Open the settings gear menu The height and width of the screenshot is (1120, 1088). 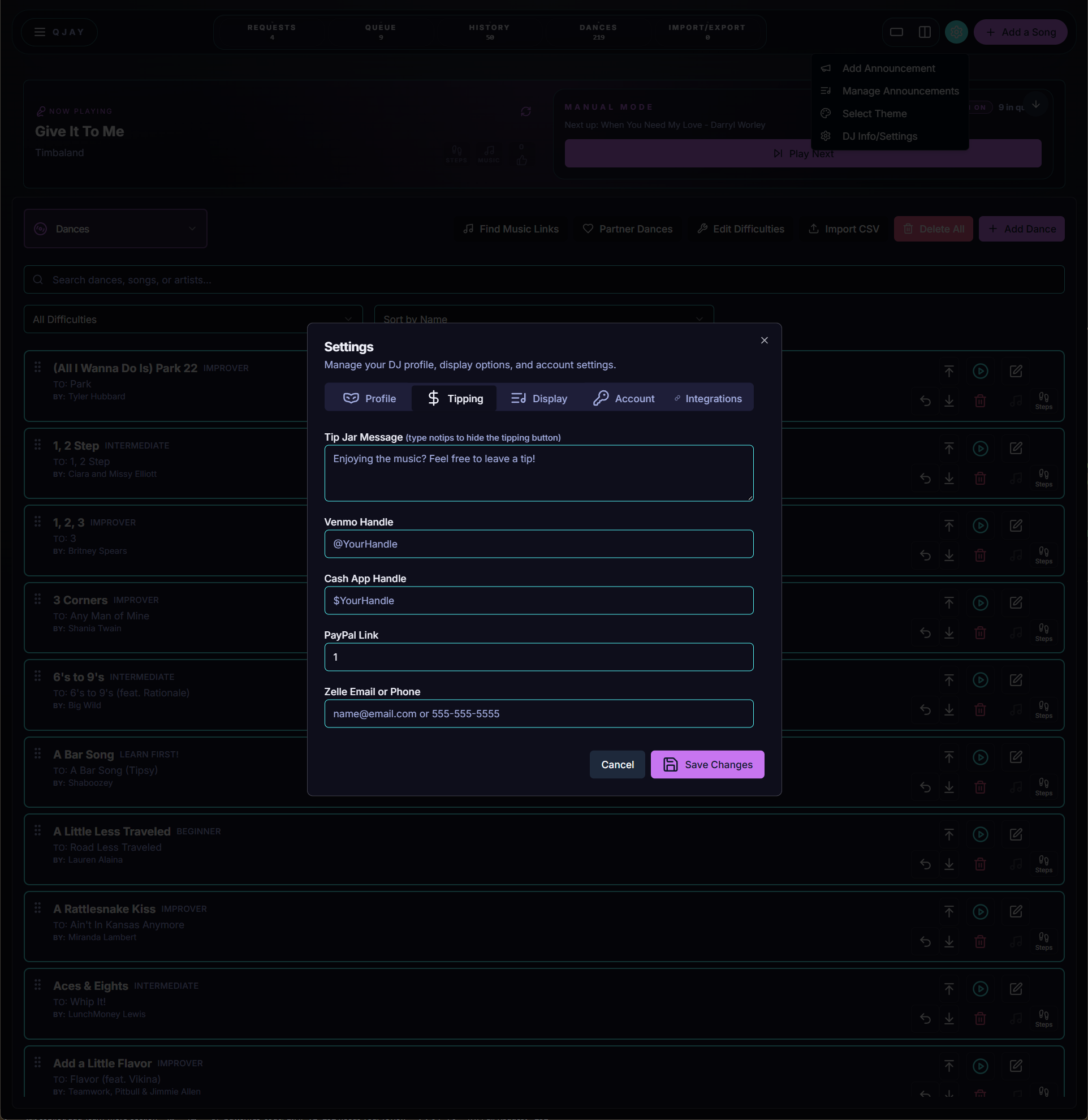(x=956, y=32)
